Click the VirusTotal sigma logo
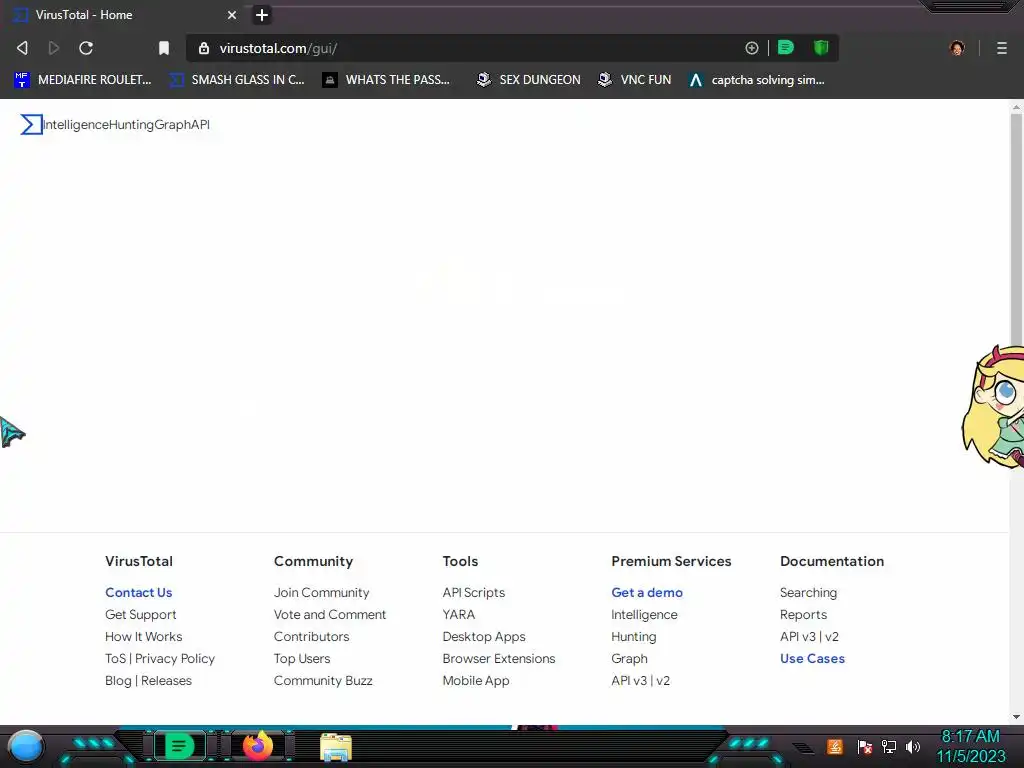The width and height of the screenshot is (1024, 768). tap(31, 124)
